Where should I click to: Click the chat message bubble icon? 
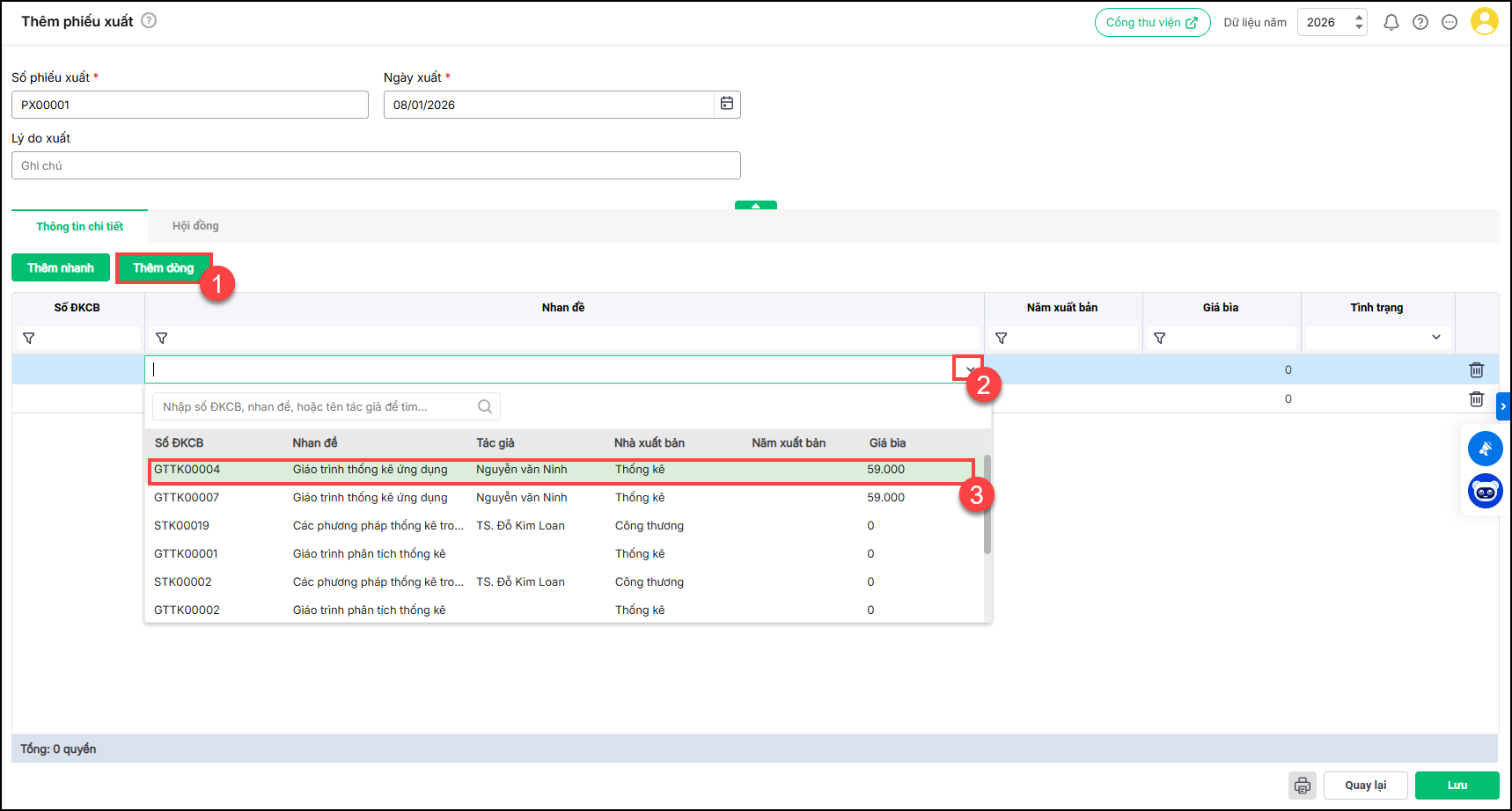click(x=1450, y=23)
